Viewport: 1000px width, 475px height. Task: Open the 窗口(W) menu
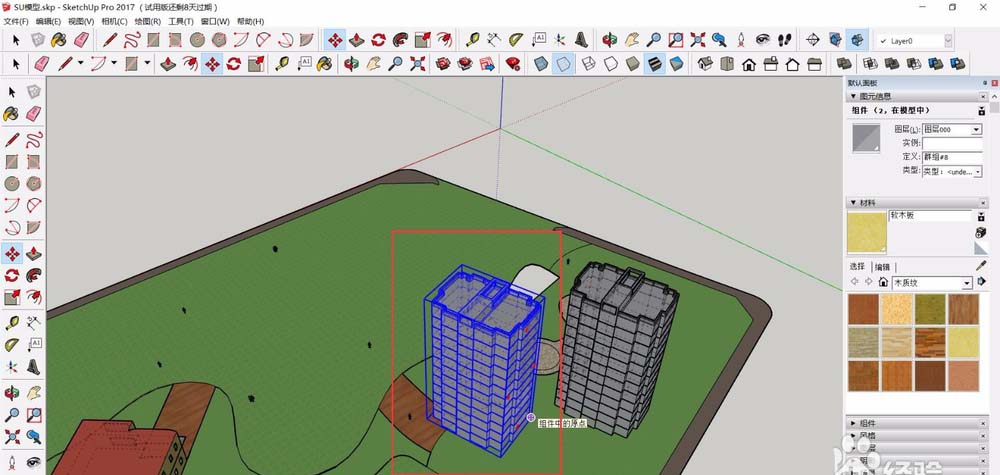pos(215,21)
